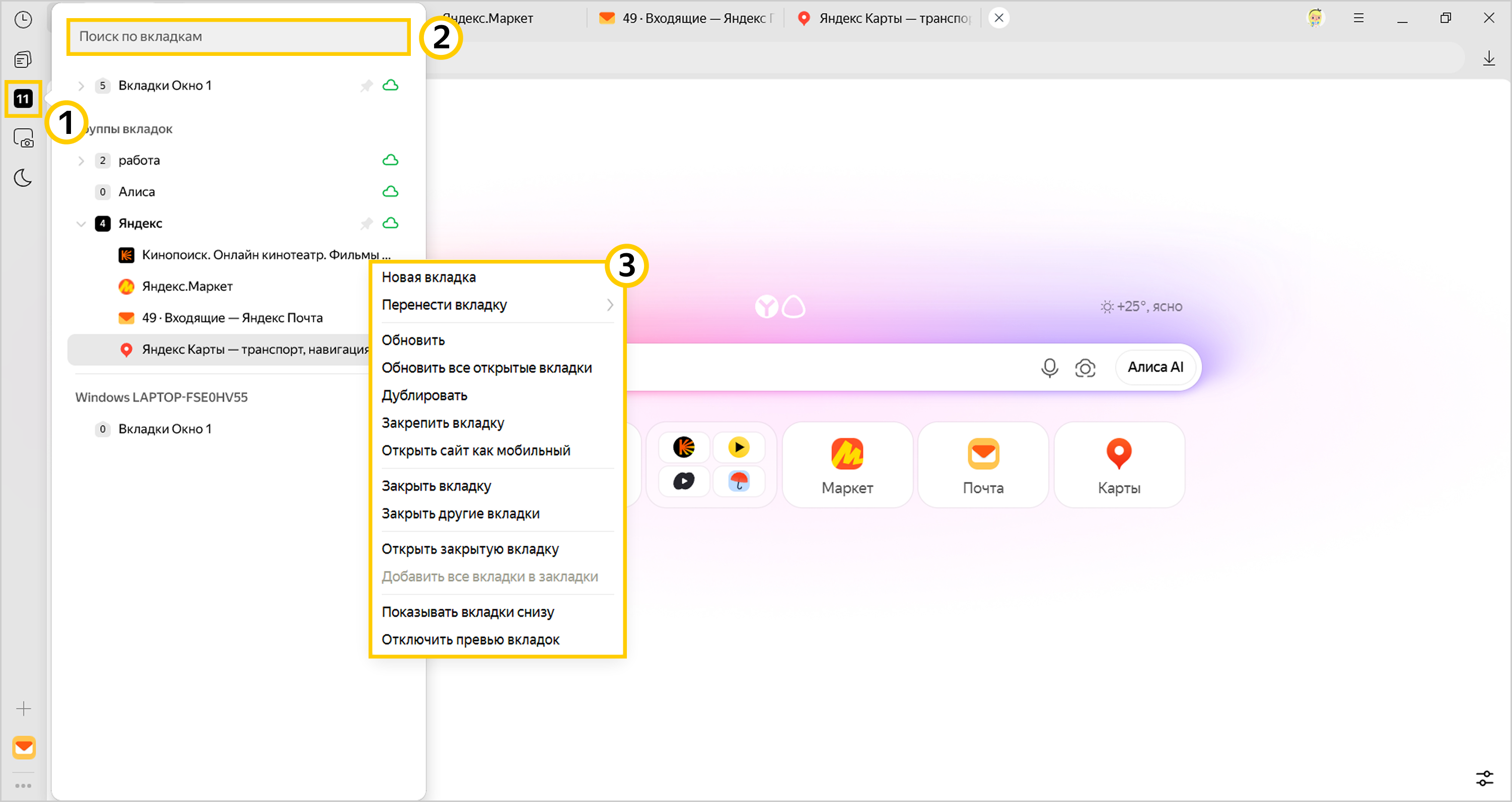Open the Маркет tile

click(847, 464)
